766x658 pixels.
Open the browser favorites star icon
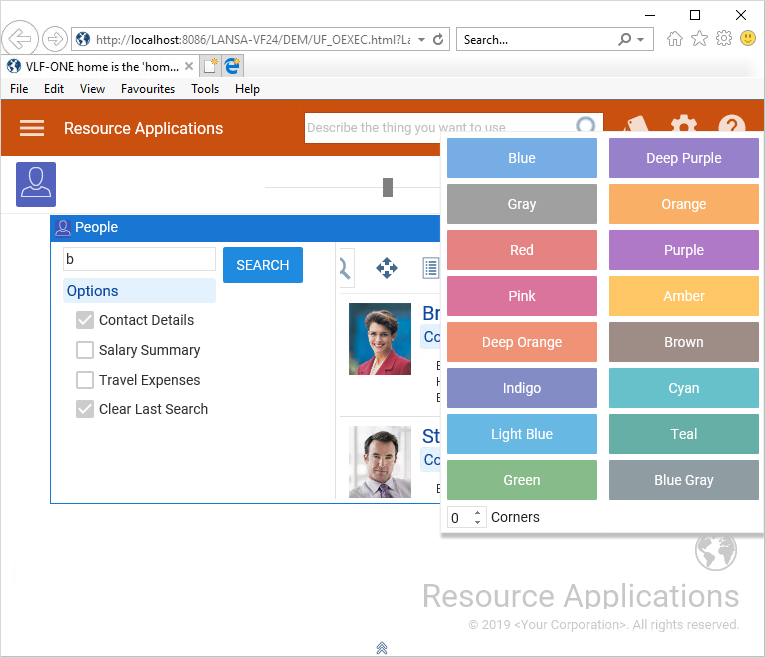point(699,39)
